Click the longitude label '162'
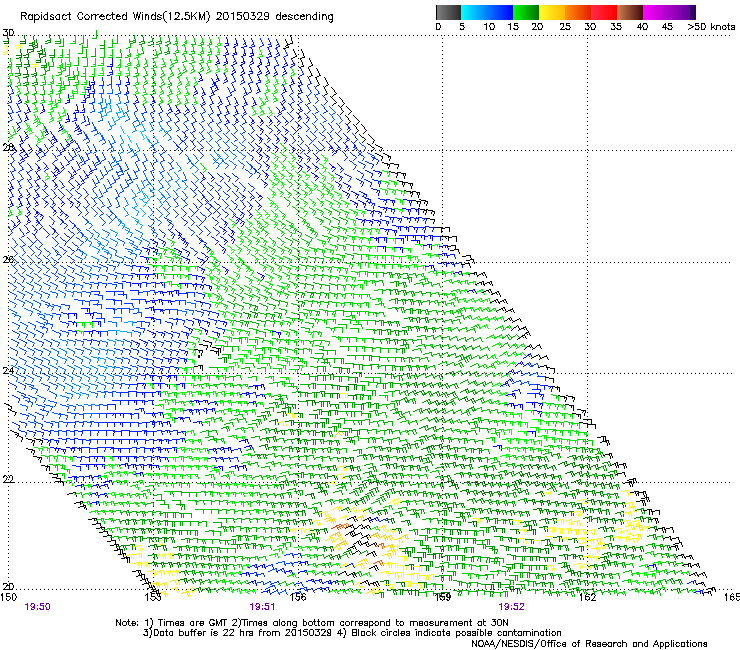Viewport: 740px width, 650px height. pyautogui.click(x=588, y=597)
